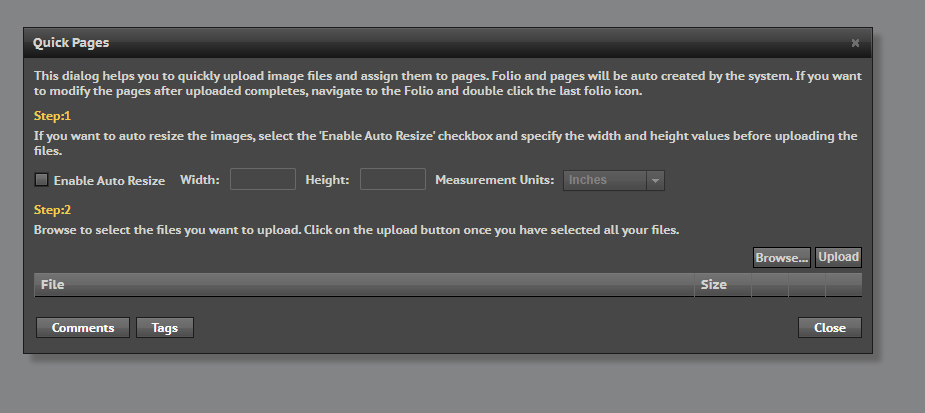Image resolution: width=925 pixels, height=413 pixels.
Task: Open the Inches measurement units combo box
Action: (614, 181)
